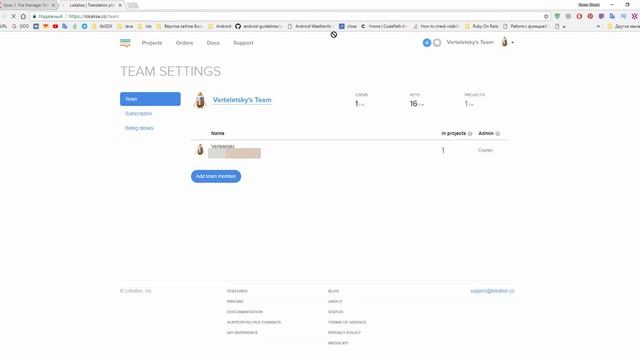This screenshot has width=640, height=360.
Task: Open a new browser tab
Action: tap(132, 5)
